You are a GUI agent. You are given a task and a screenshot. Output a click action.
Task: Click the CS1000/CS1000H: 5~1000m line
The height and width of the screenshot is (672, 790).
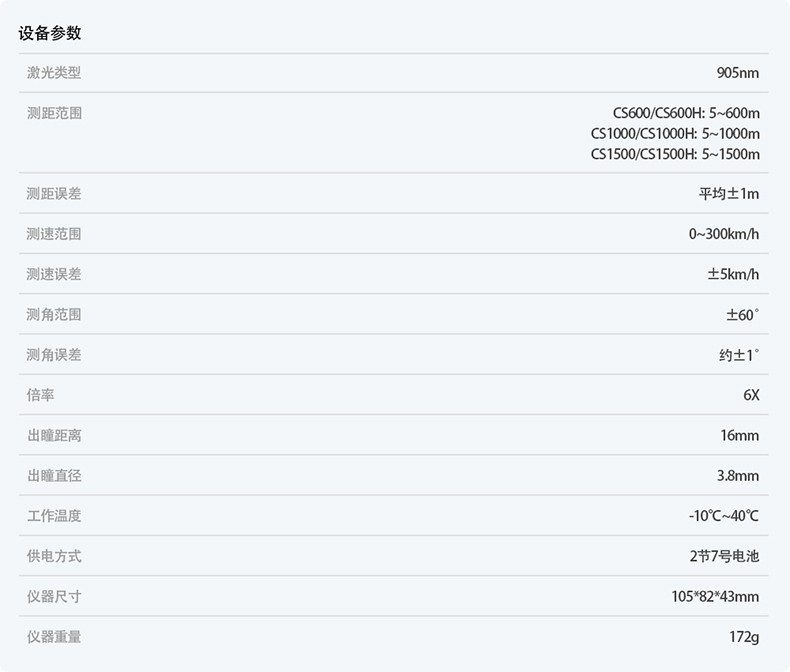(675, 134)
